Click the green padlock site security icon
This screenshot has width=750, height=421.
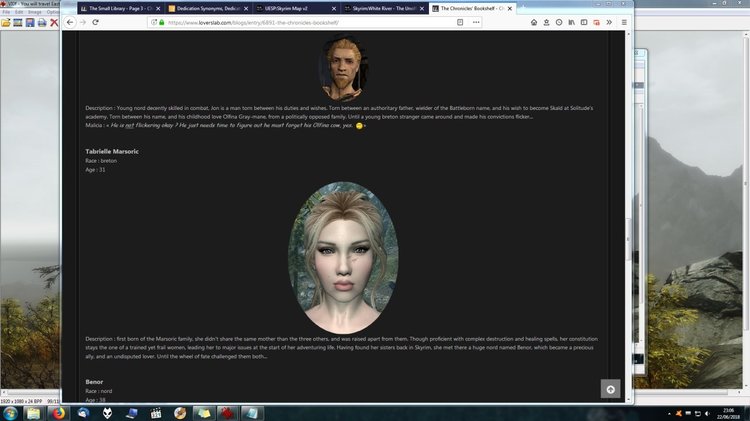pos(162,22)
